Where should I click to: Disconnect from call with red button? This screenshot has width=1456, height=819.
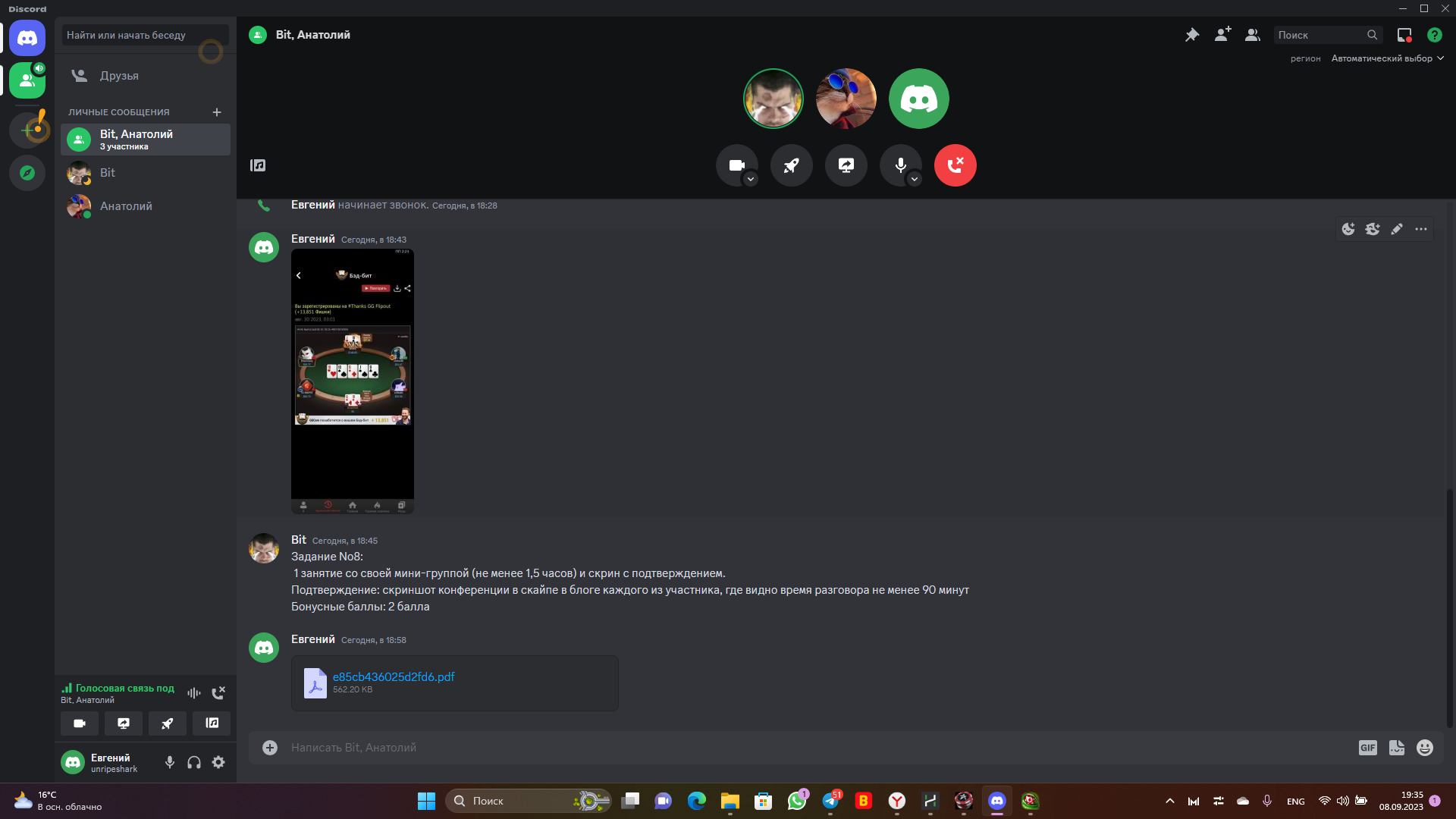point(955,165)
